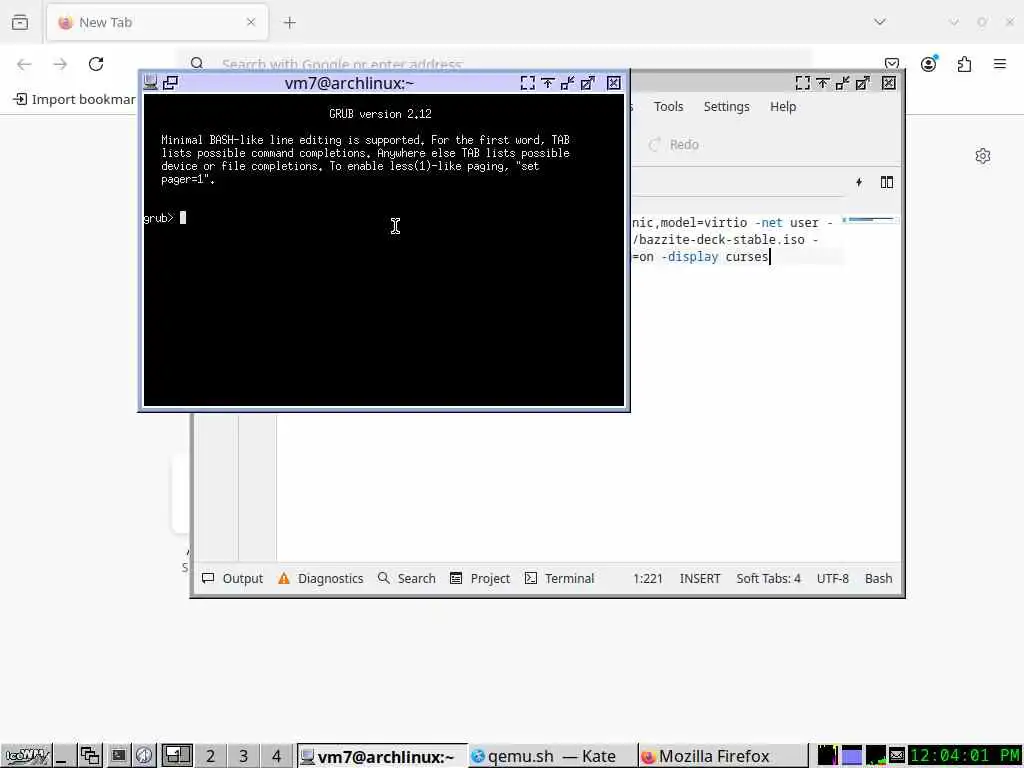The height and width of the screenshot is (768, 1024).
Task: Switch to workspace 1
Action: click(x=177, y=756)
